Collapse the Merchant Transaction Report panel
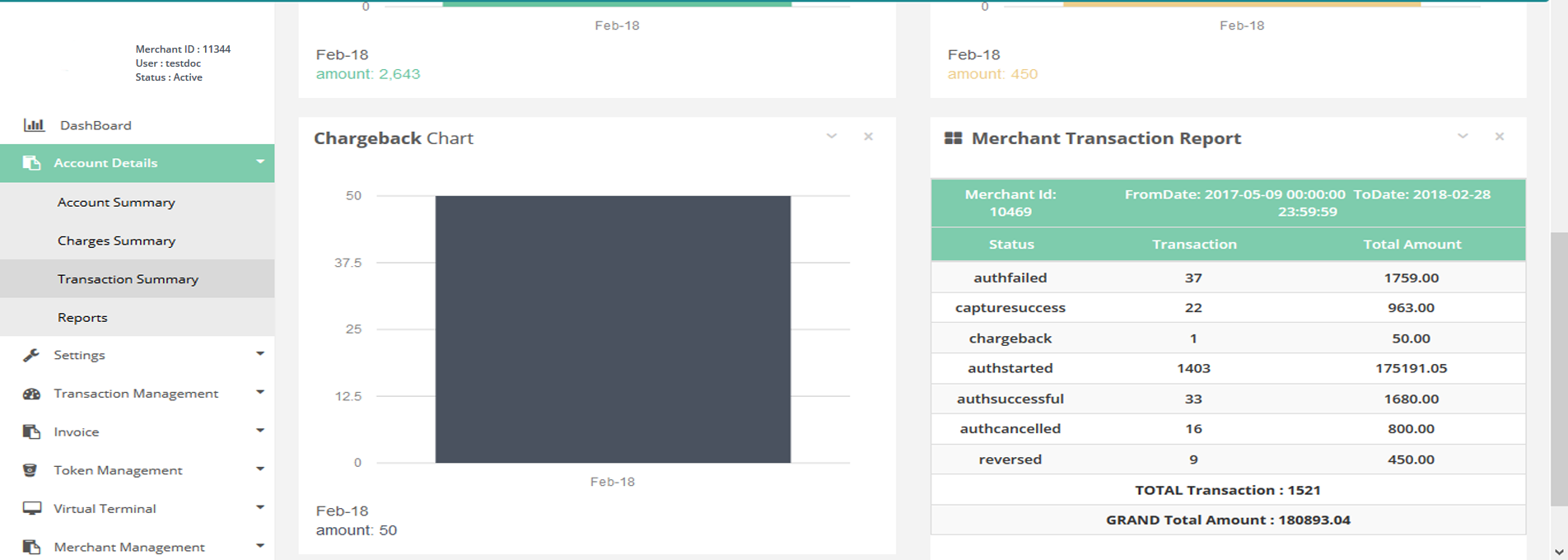Screen dimensions: 1568x560 tap(1463, 137)
